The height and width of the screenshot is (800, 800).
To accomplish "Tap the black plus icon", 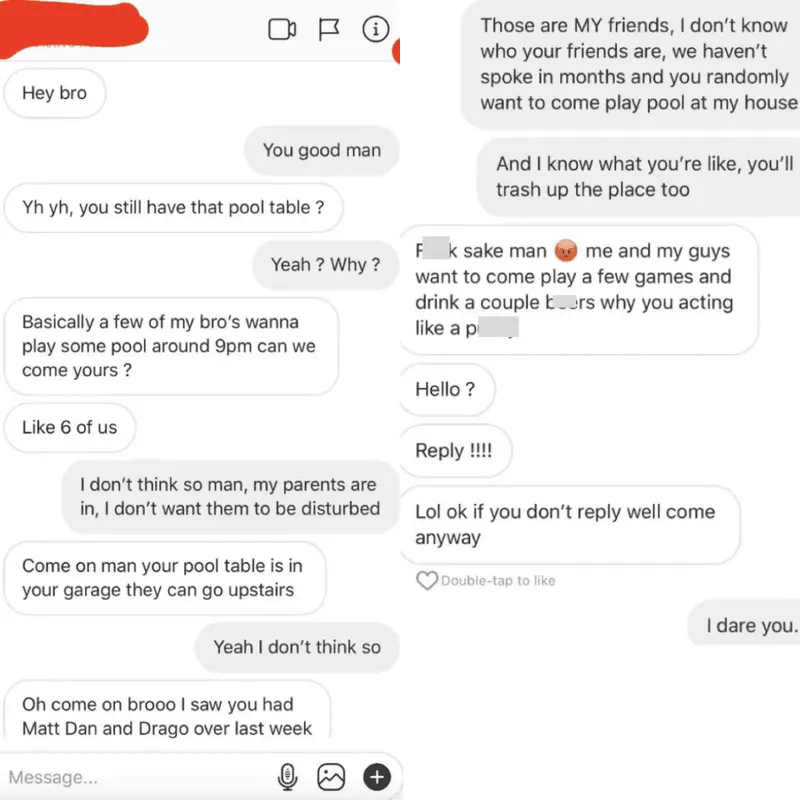I will click(x=377, y=777).
